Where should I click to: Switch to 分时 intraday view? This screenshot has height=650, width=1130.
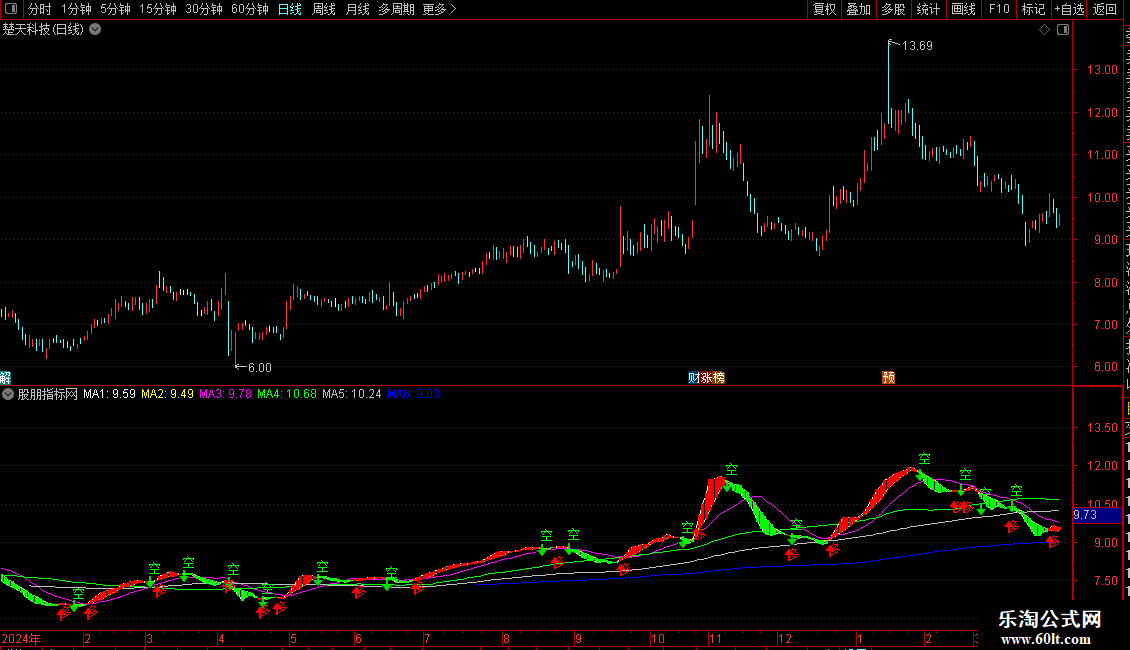click(x=40, y=9)
